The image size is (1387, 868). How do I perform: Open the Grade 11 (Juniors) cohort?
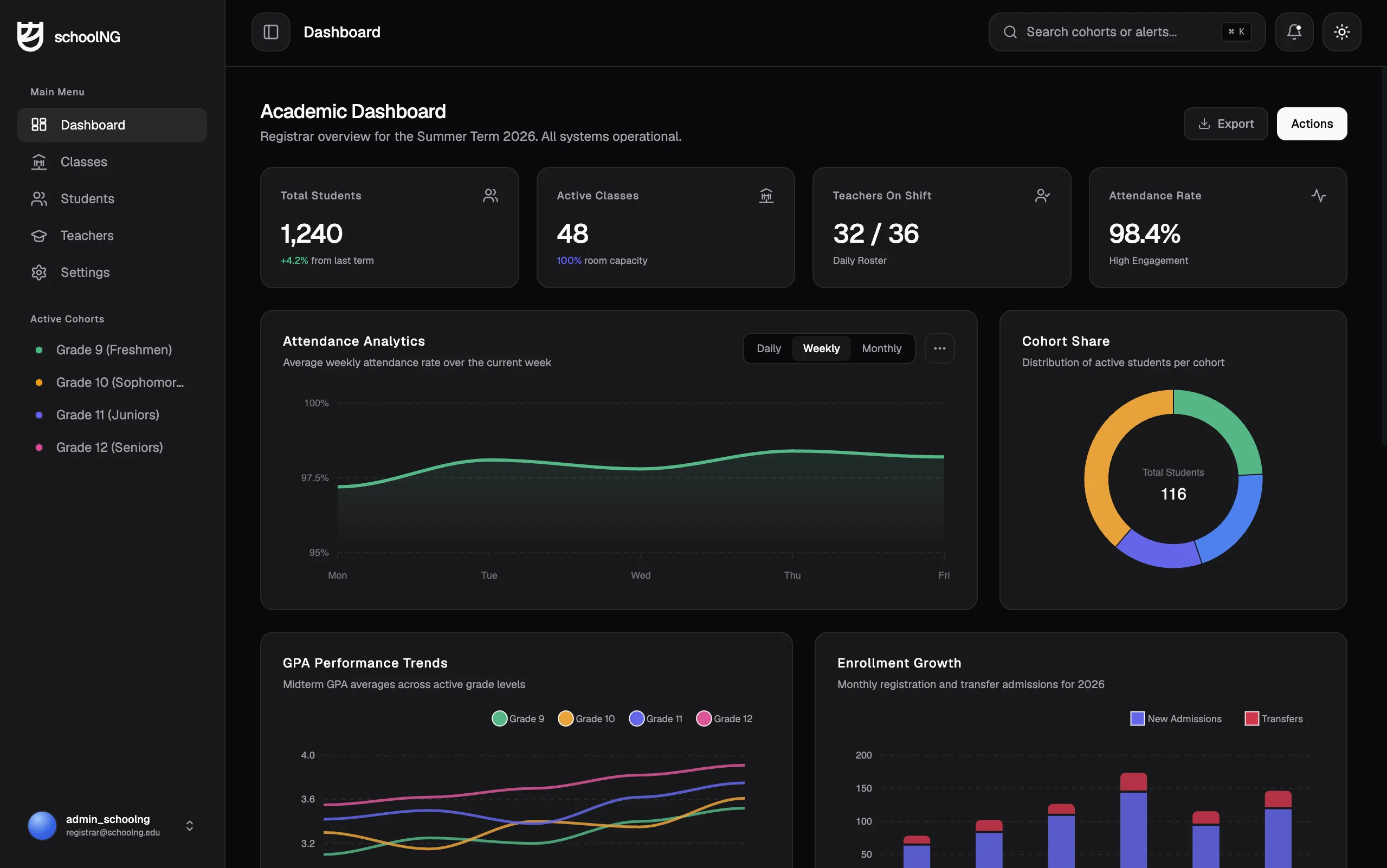pyautogui.click(x=112, y=415)
